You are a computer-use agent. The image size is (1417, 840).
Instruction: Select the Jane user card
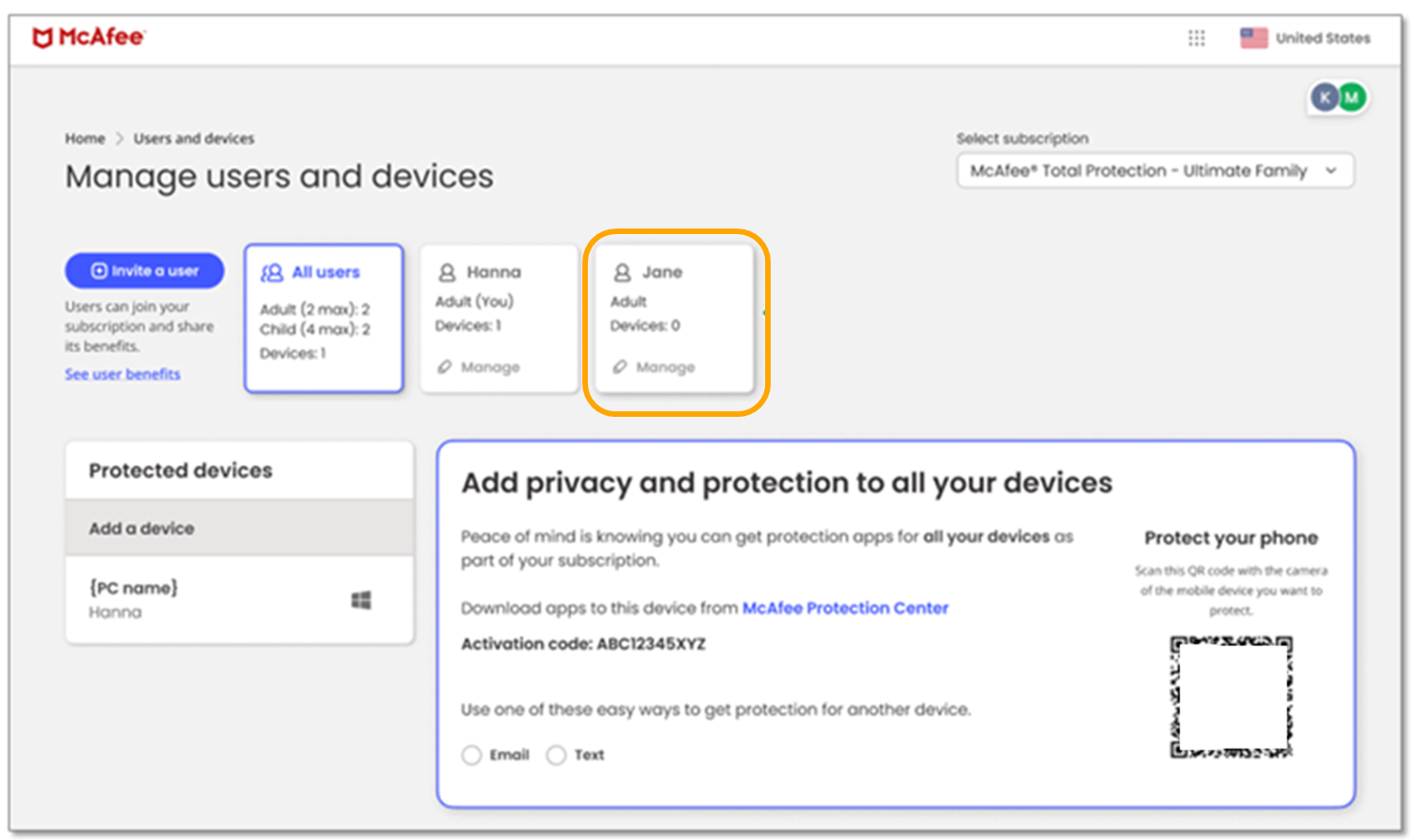[x=674, y=318]
